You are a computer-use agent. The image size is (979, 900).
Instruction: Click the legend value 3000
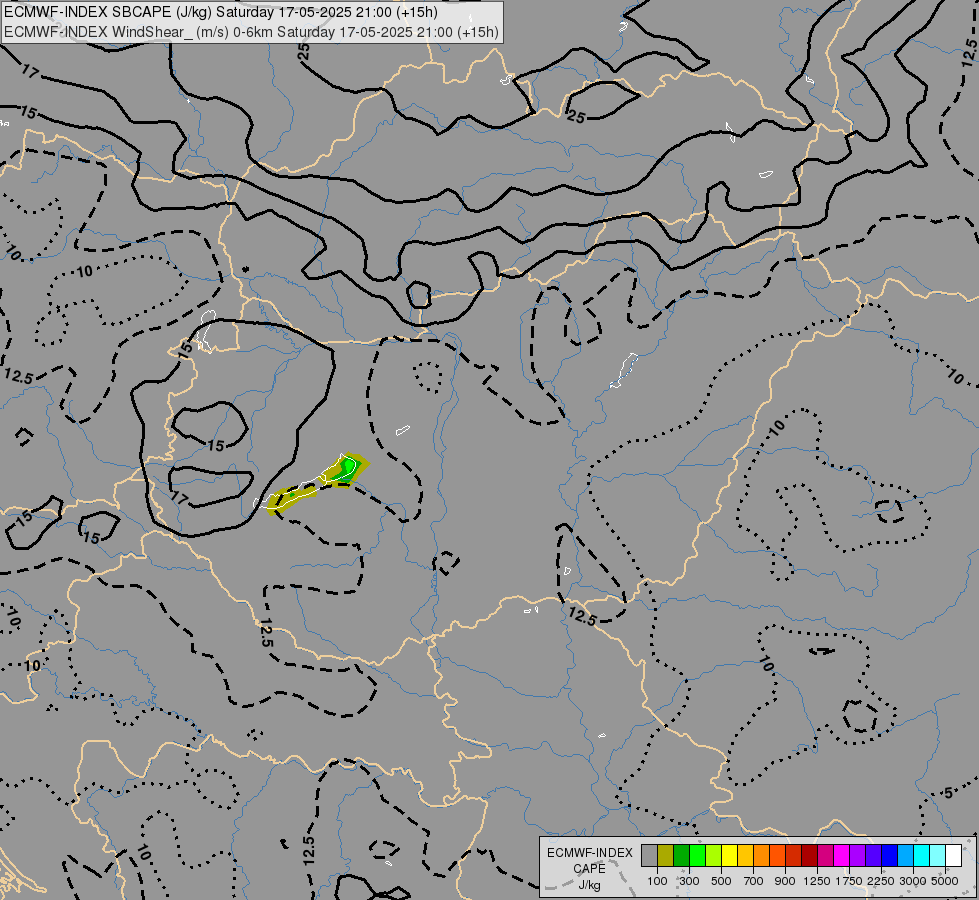pos(913,881)
